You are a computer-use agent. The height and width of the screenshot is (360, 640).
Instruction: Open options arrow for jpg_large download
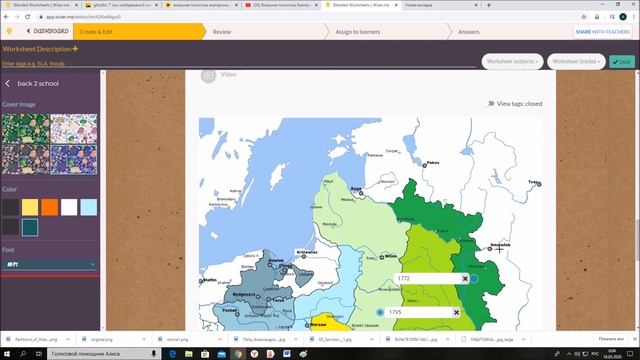(523, 339)
